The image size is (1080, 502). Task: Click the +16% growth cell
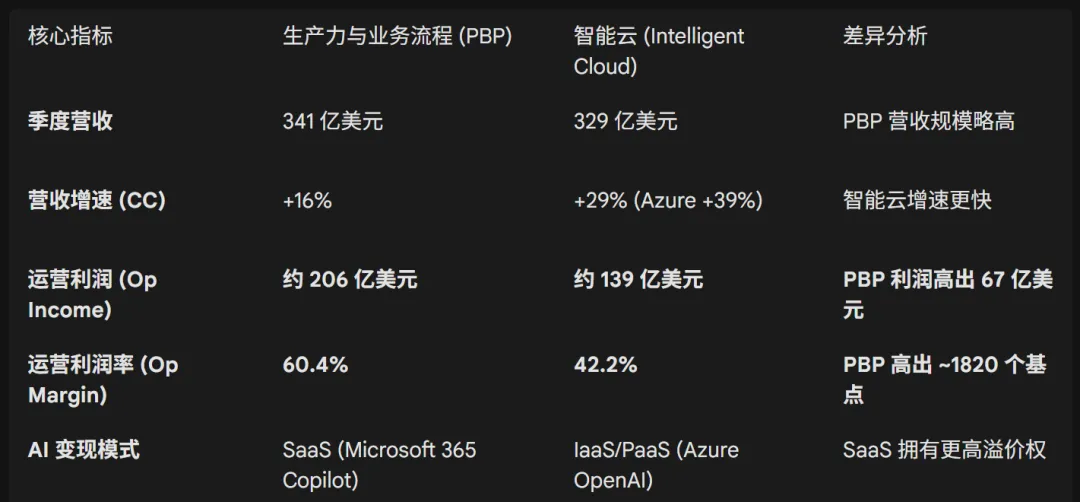[307, 200]
